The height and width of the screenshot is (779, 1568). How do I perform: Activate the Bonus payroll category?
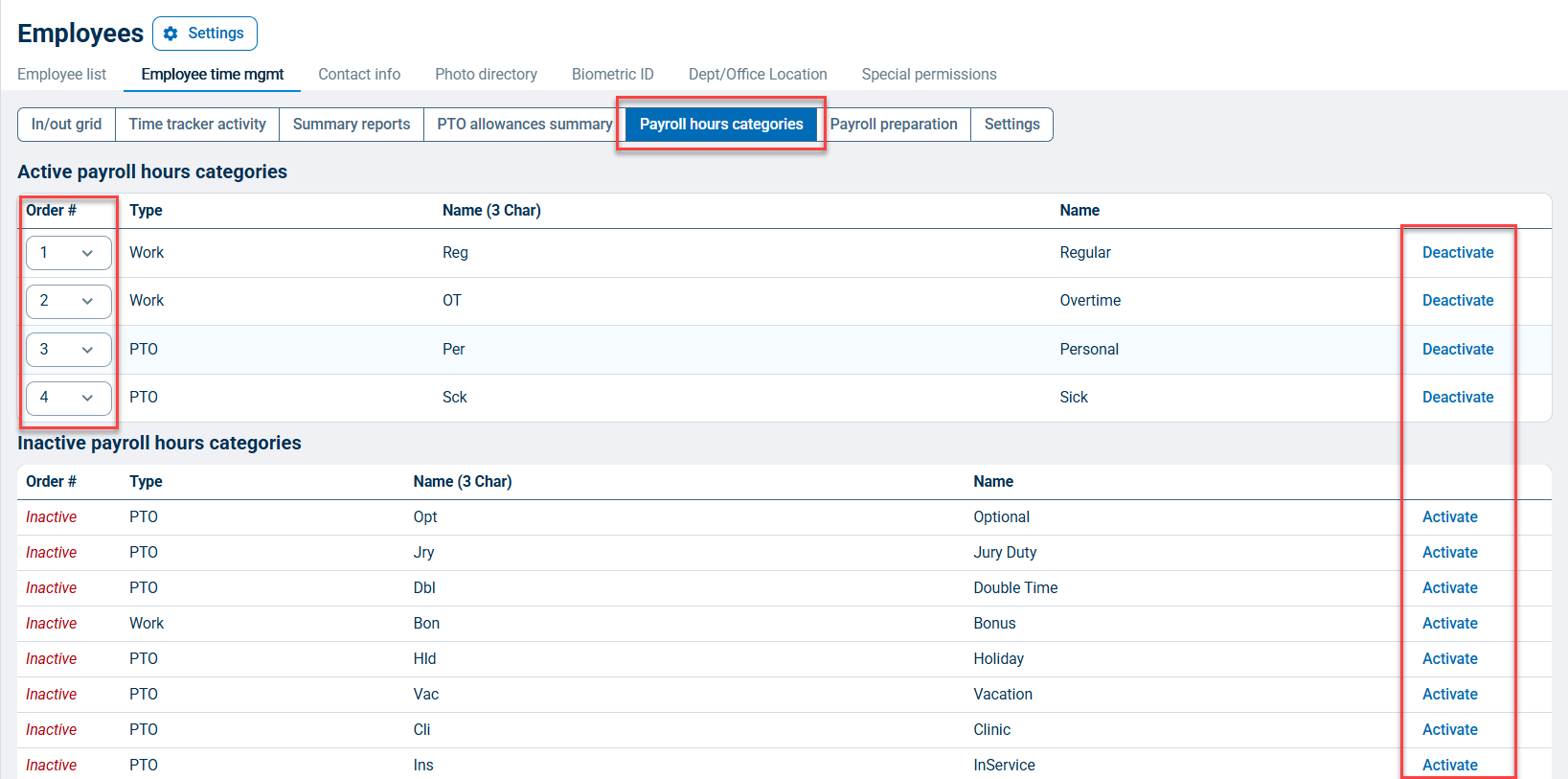[1450, 624]
